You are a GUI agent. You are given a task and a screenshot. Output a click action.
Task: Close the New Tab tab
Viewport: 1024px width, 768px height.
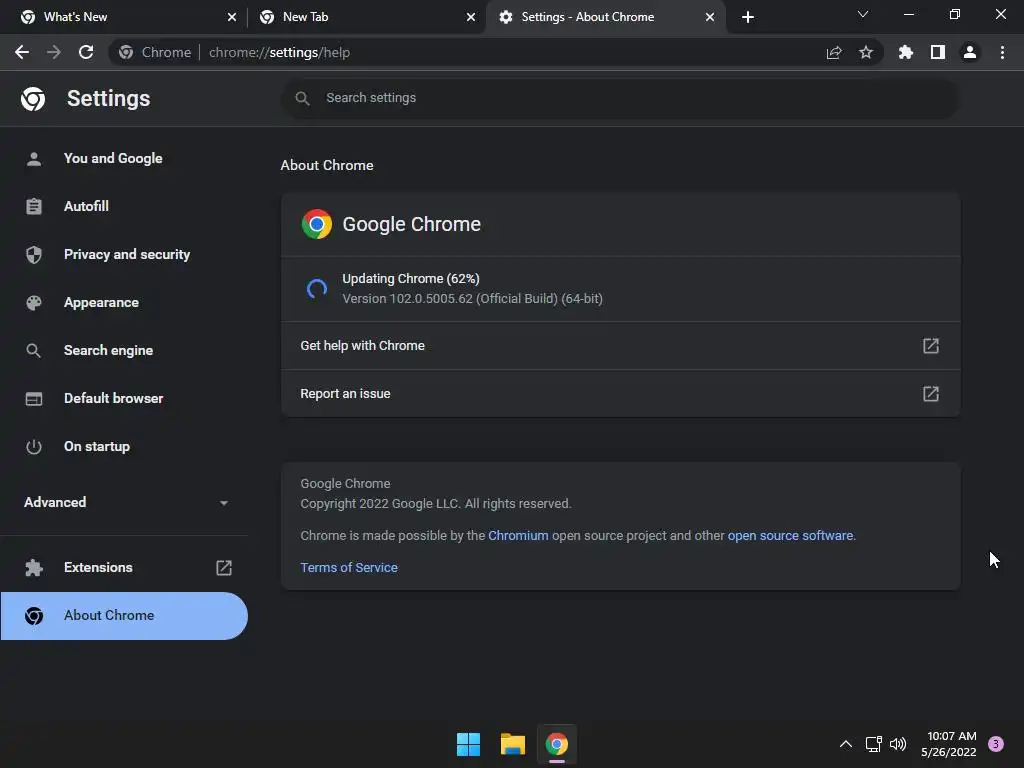point(471,17)
